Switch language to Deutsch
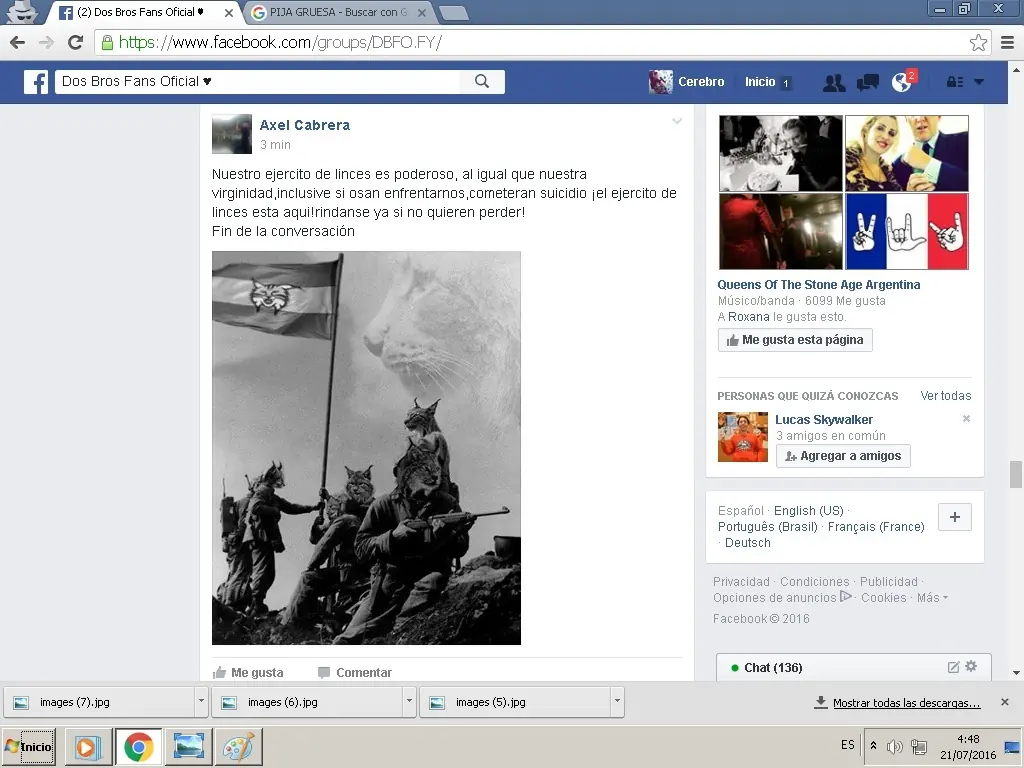Screen dimensions: 1024x768 pyautogui.click(x=748, y=543)
